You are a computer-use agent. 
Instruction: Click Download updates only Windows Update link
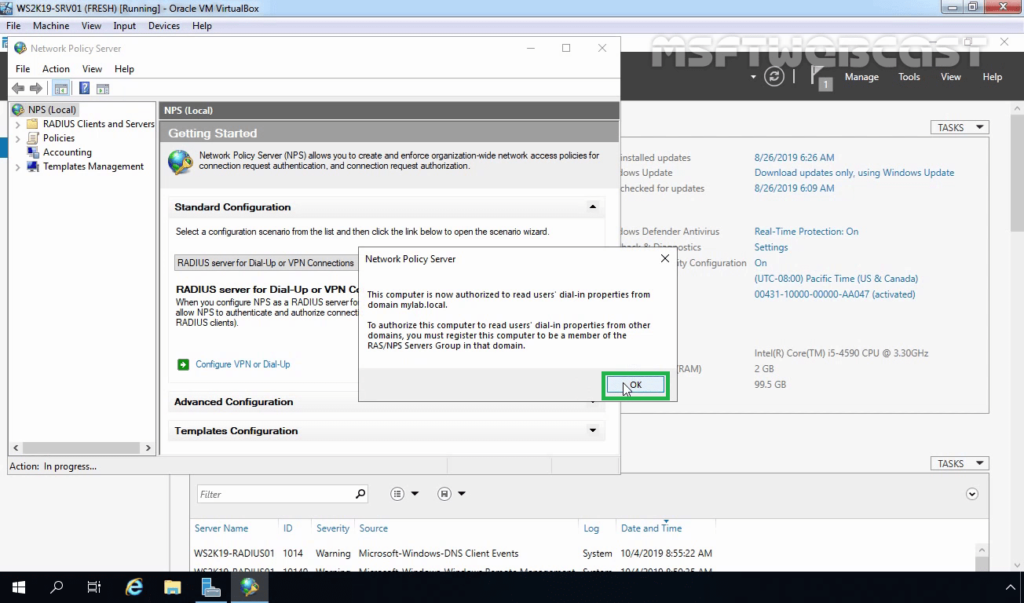[x=854, y=172]
